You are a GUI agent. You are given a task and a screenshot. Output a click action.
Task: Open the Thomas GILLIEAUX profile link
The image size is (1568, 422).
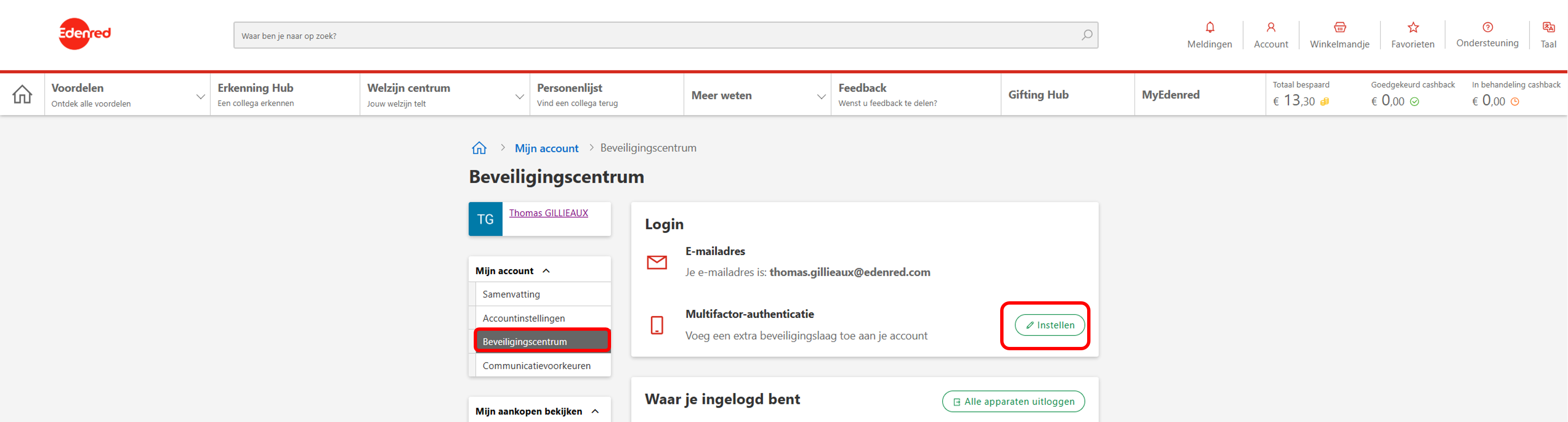[x=548, y=213]
